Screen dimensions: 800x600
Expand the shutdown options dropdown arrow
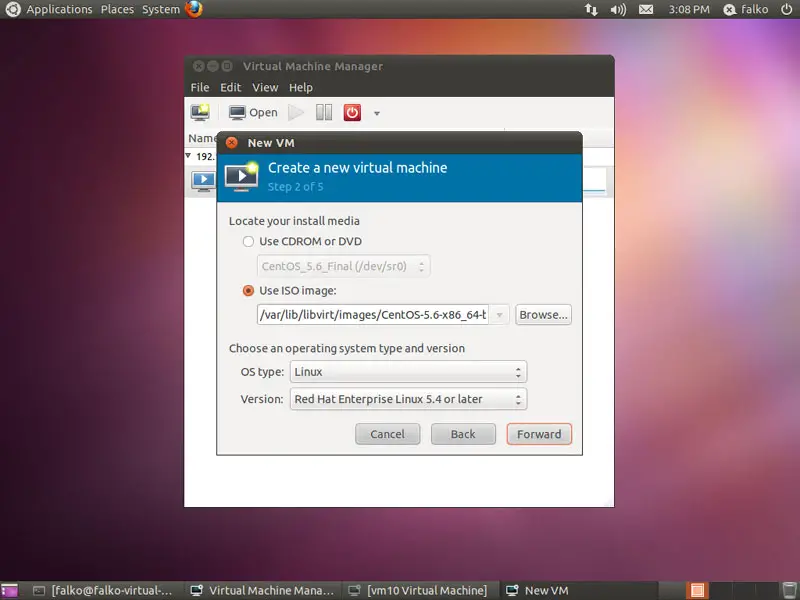(377, 113)
